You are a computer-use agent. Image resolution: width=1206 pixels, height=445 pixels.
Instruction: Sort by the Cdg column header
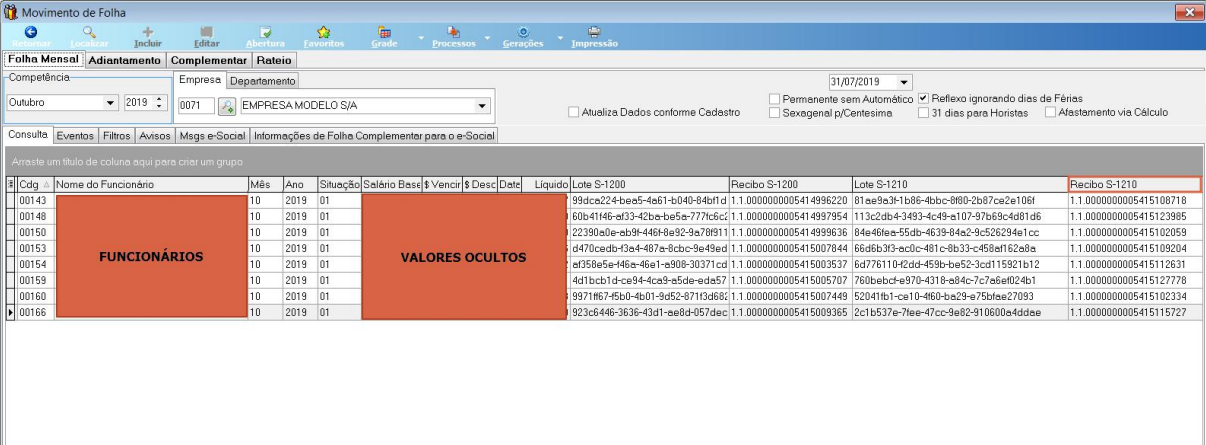(35, 185)
